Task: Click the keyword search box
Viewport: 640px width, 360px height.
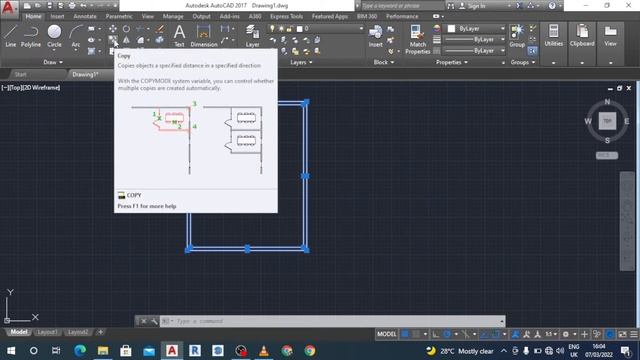Action: [x=402, y=6]
